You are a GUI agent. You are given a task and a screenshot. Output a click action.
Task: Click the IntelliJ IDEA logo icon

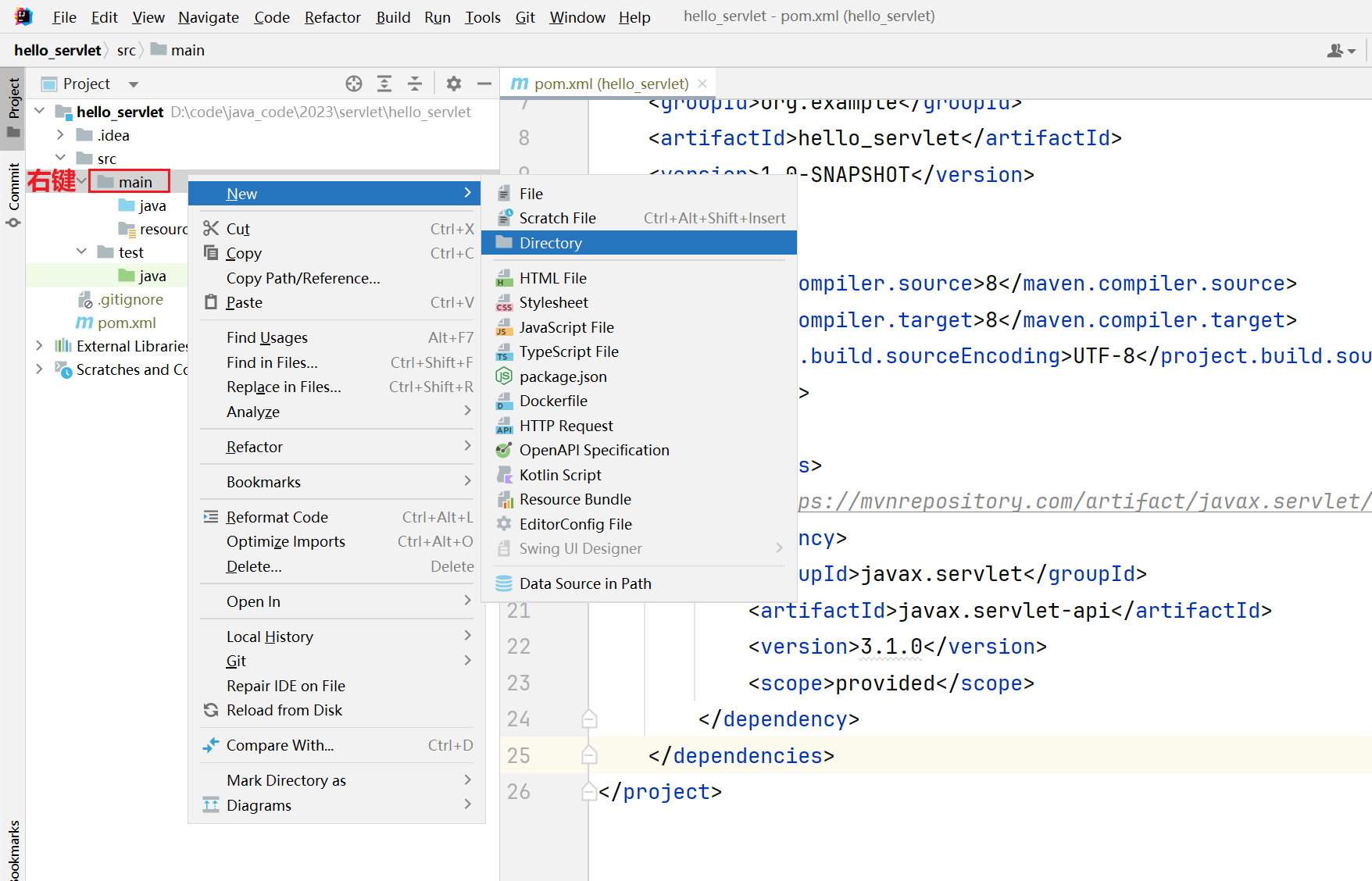click(23, 16)
